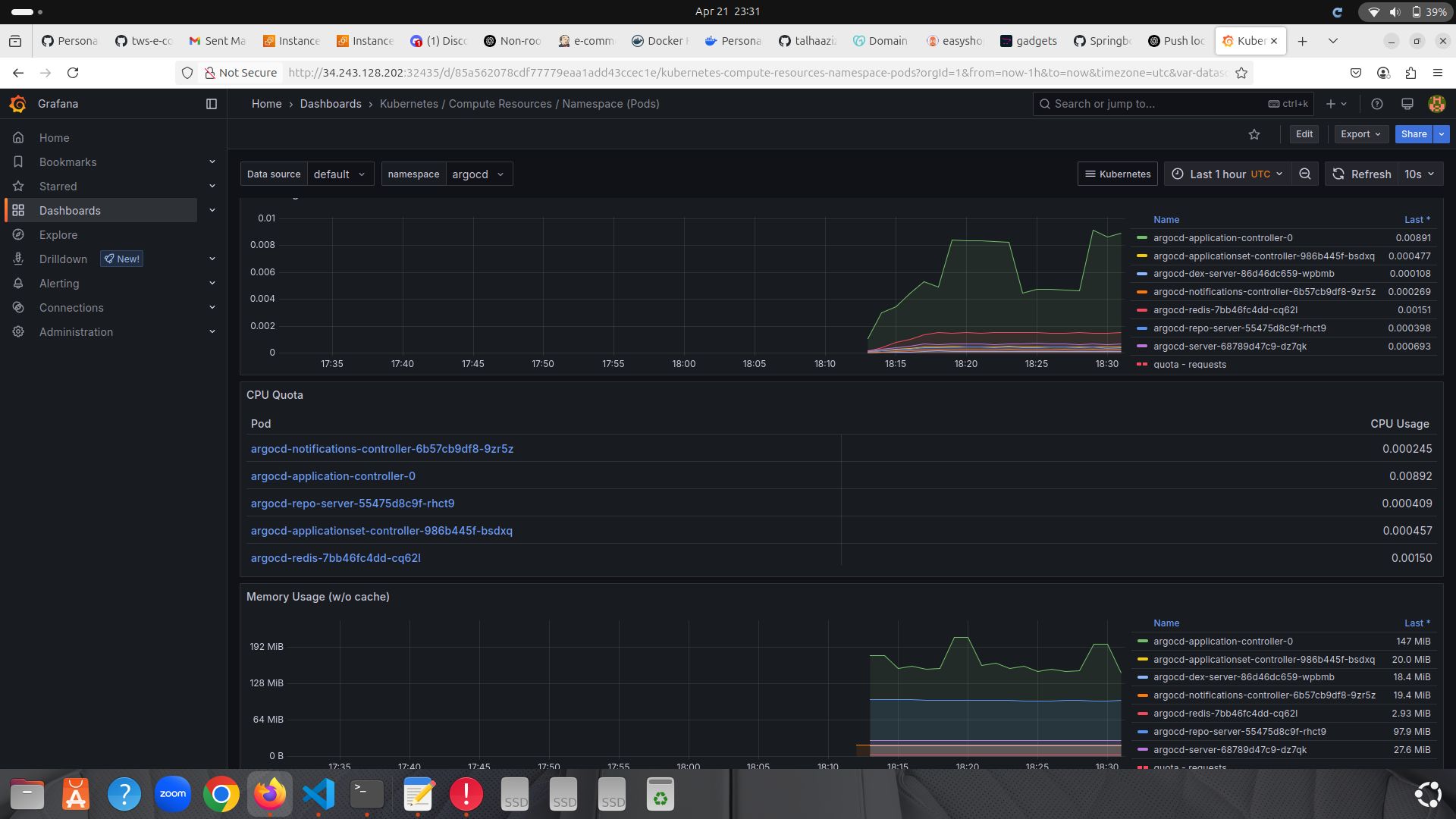Open the Firefox extensions icon

point(1410,73)
